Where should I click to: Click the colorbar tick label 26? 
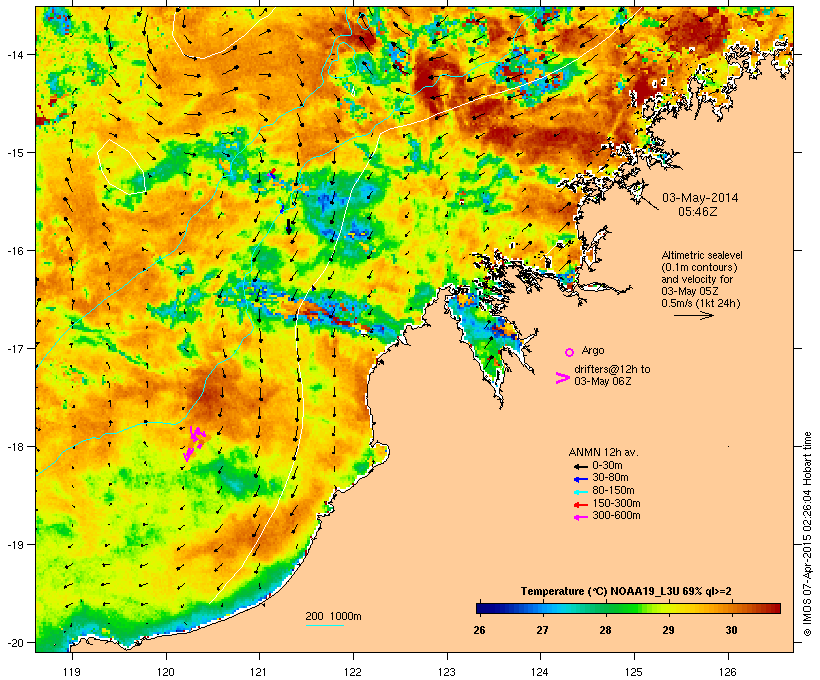pyautogui.click(x=479, y=630)
